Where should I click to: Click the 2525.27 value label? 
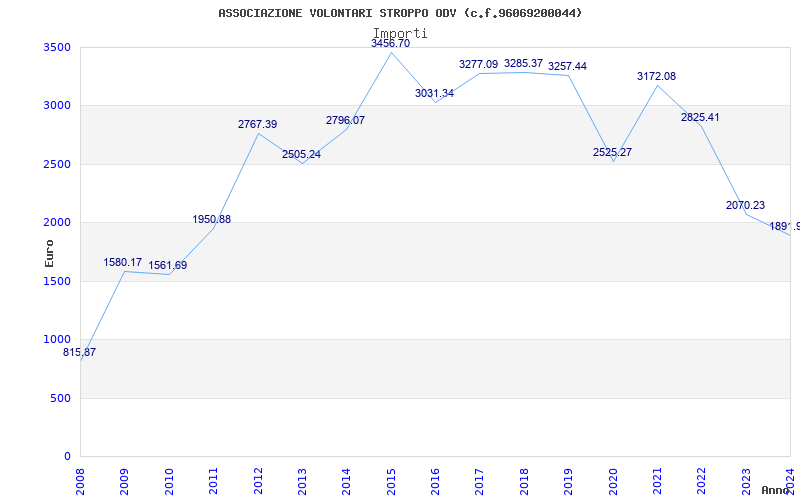(612, 152)
